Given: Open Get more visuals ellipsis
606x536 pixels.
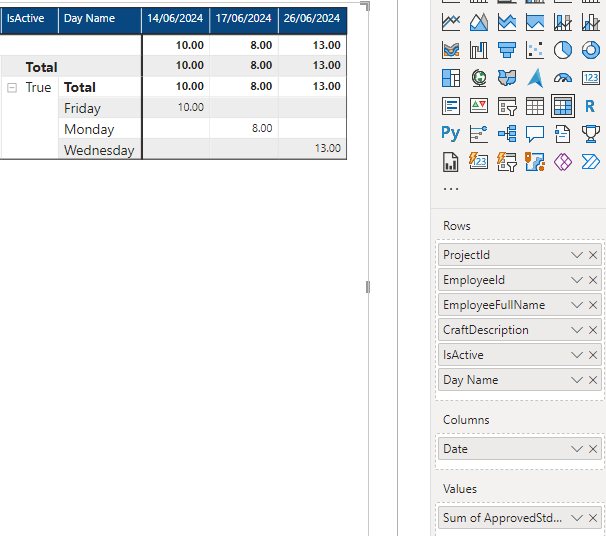Looking at the screenshot, I should point(451,189).
